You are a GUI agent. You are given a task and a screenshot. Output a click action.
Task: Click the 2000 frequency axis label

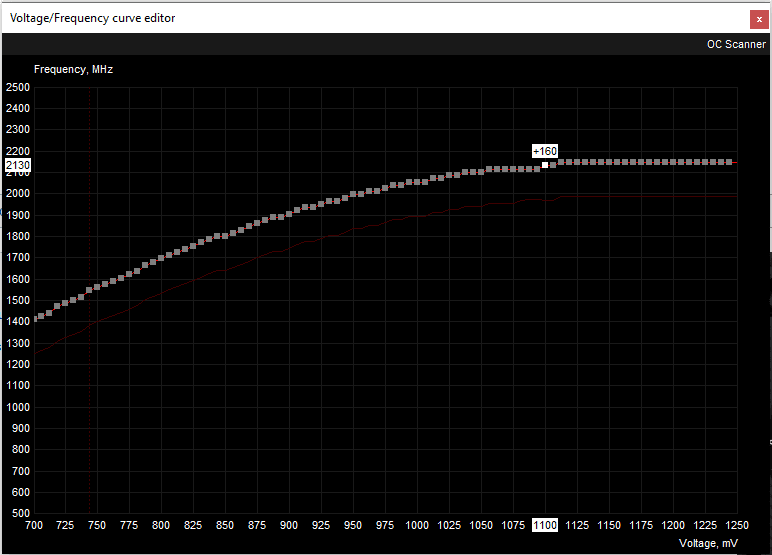click(18, 194)
